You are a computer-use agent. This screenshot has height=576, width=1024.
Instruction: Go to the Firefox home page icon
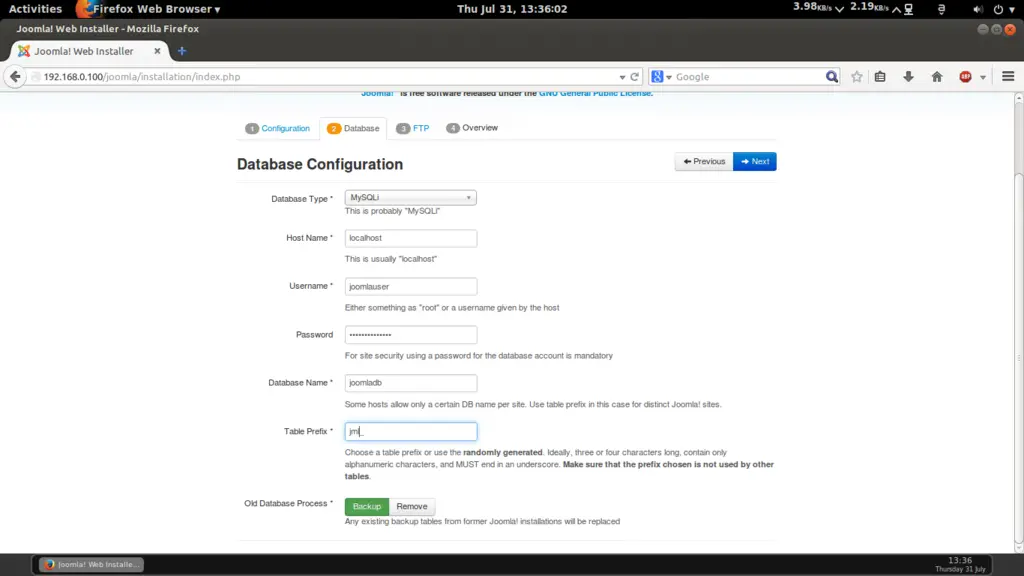coord(937,76)
